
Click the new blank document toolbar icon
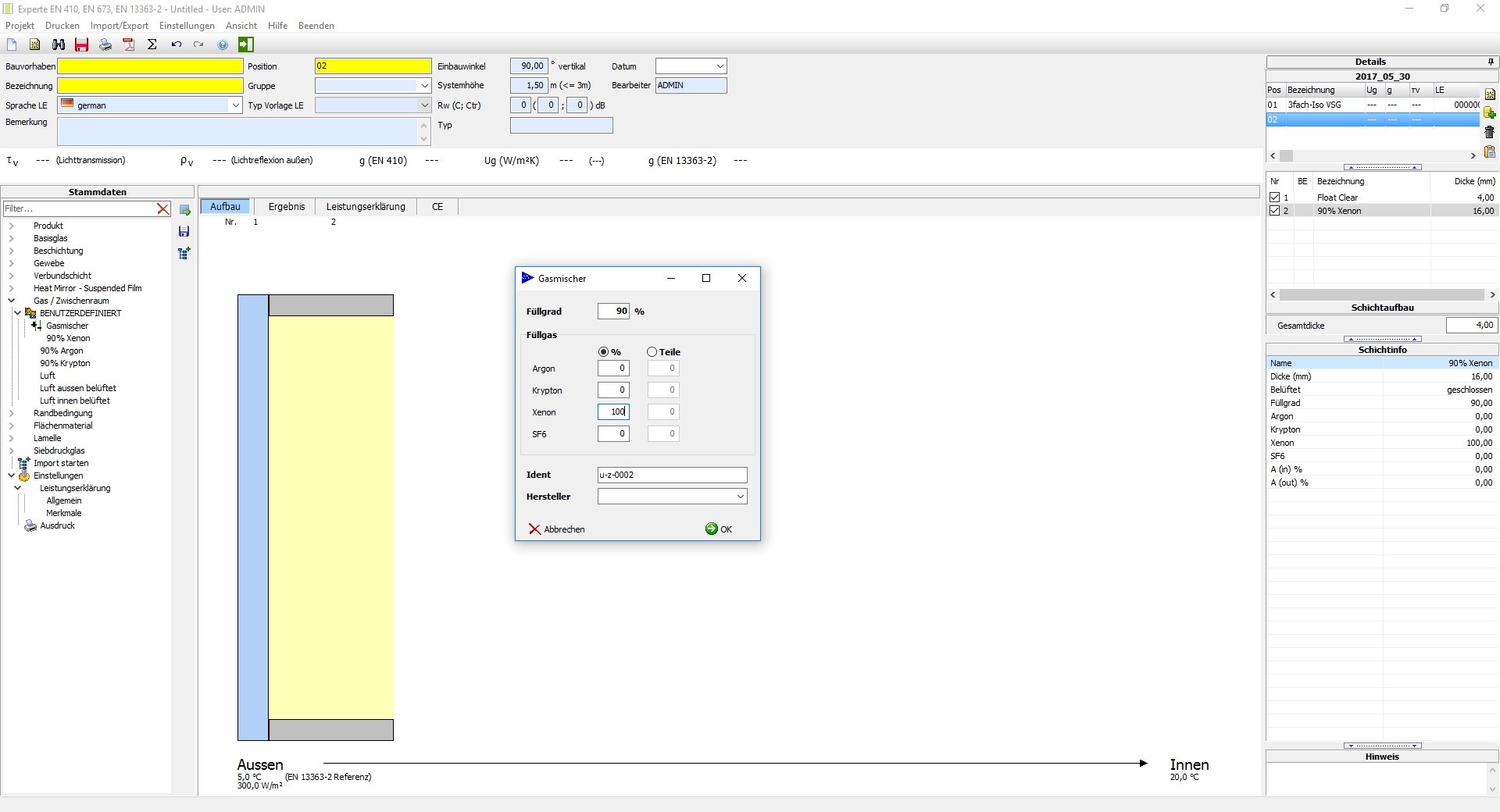point(12,45)
